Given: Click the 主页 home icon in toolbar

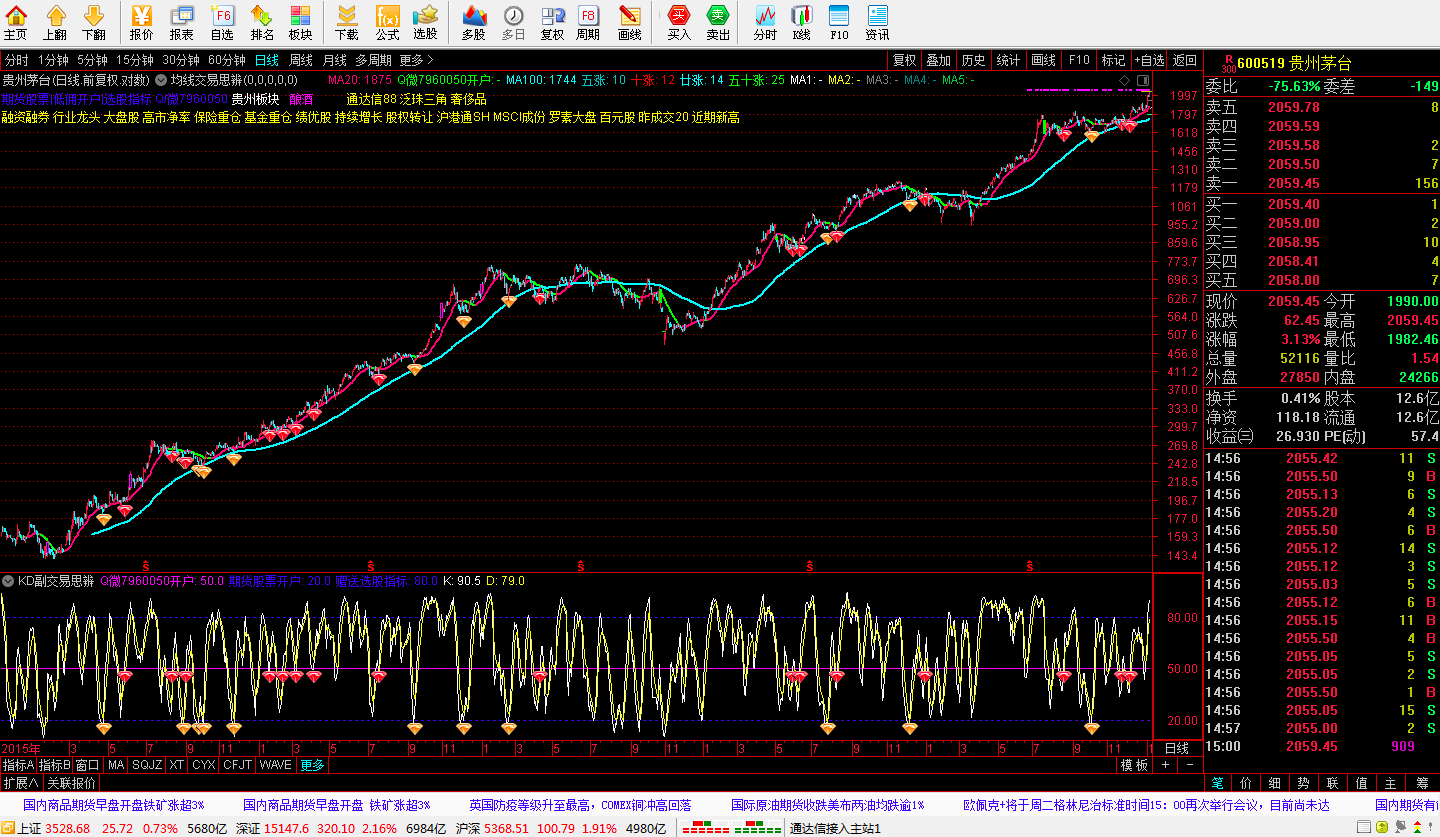Looking at the screenshot, I should coord(16,22).
